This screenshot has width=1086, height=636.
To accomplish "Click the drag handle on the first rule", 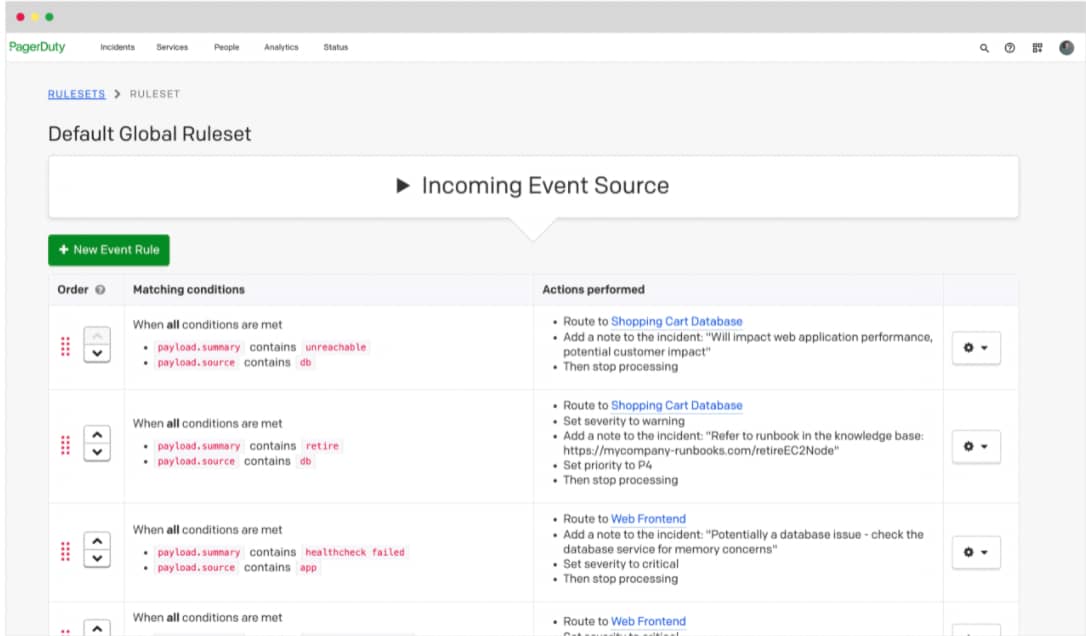I will click(64, 348).
